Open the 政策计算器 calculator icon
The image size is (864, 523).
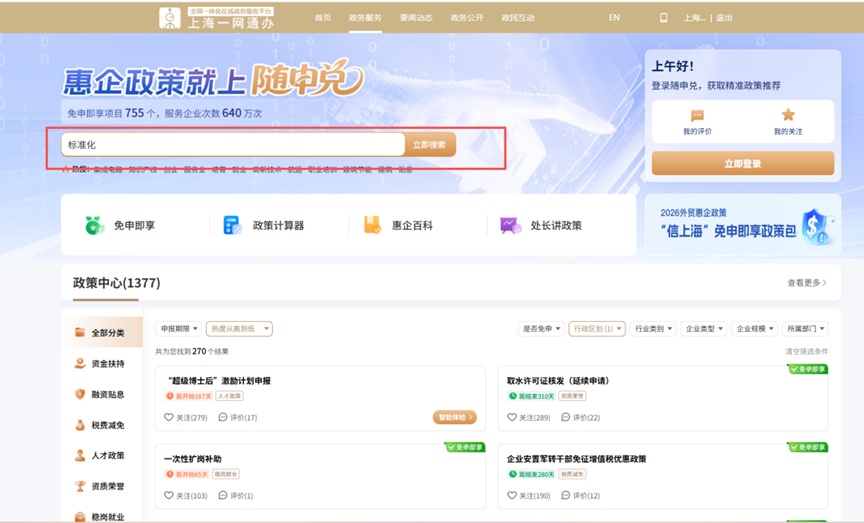(232, 226)
